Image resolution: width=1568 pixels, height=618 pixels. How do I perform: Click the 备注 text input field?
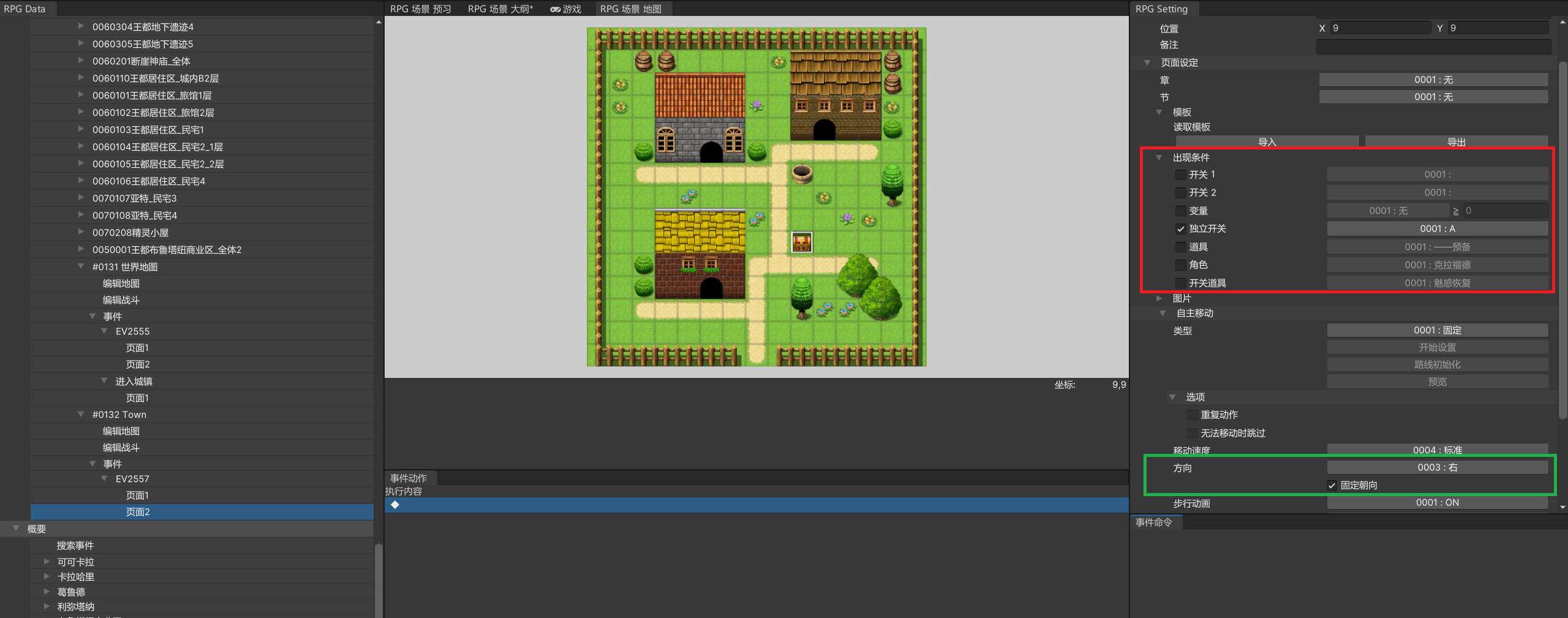[1433, 46]
